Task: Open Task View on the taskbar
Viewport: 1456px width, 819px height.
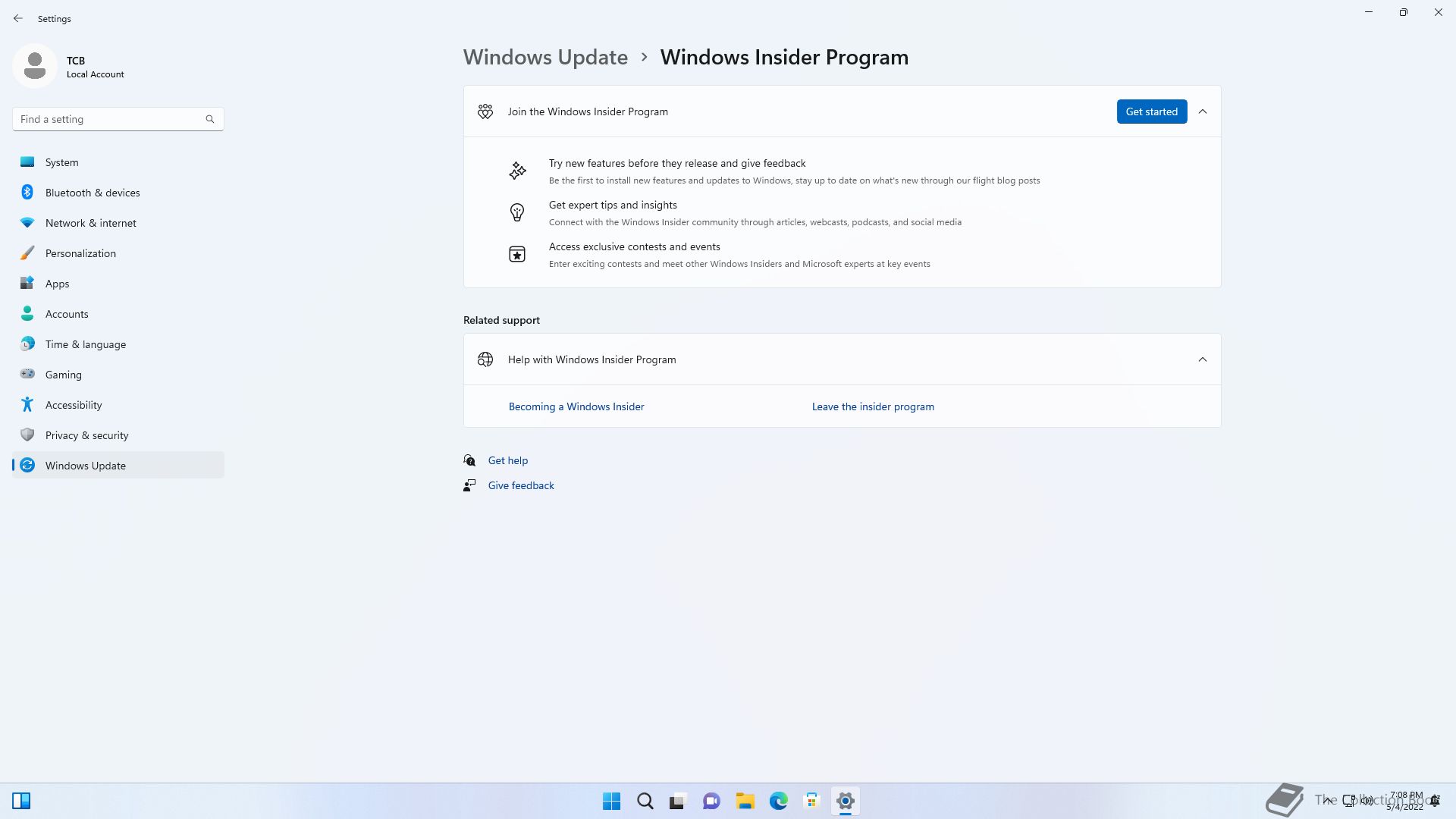Action: 678,801
